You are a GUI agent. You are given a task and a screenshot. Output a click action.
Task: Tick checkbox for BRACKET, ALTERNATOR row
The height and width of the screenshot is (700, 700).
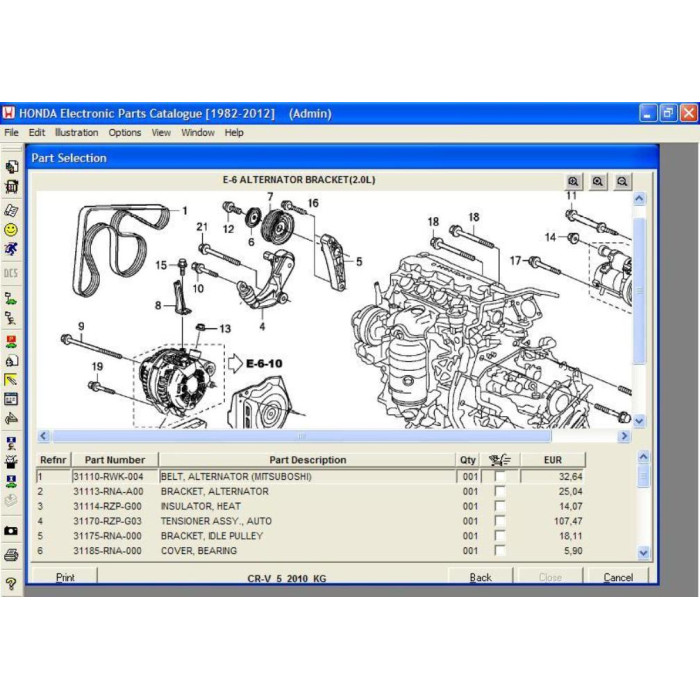coord(500,492)
